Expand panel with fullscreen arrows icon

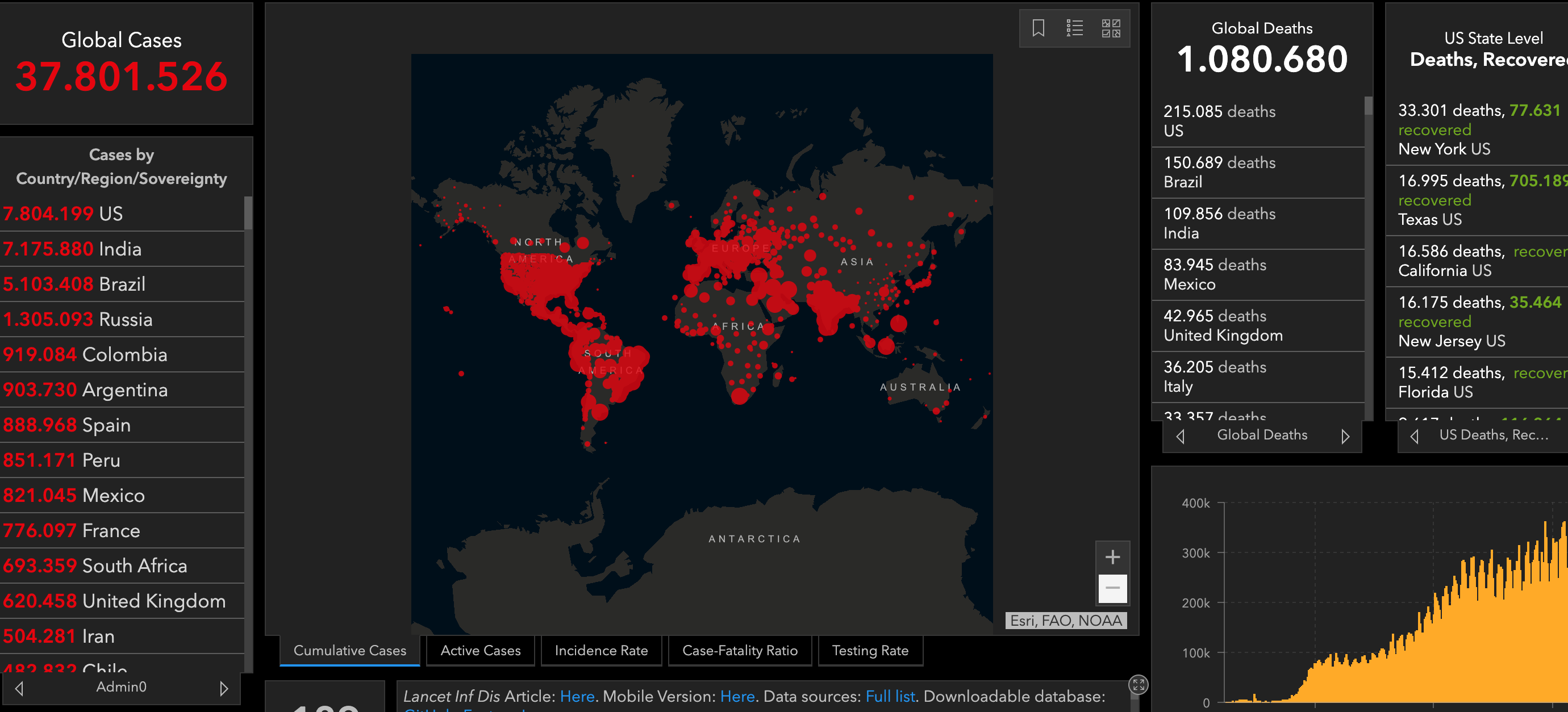click(x=1139, y=685)
